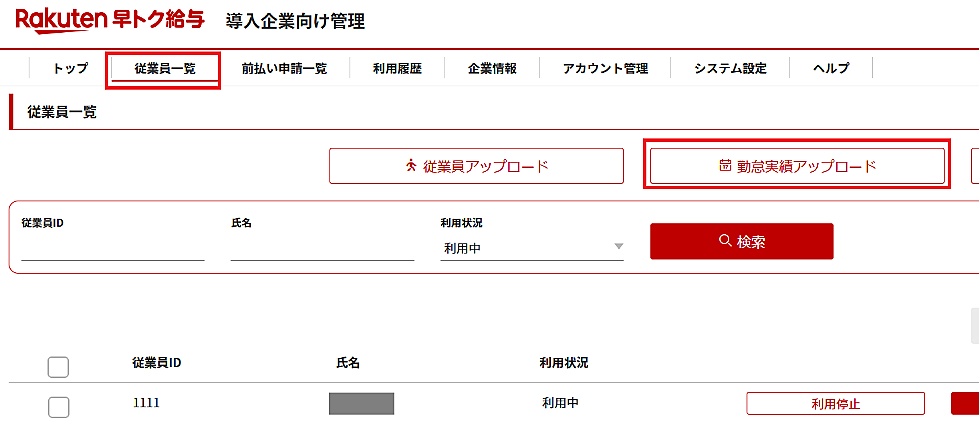979x425 pixels.
Task: Toggle the select-all checkbox in table header
Action: (58, 367)
